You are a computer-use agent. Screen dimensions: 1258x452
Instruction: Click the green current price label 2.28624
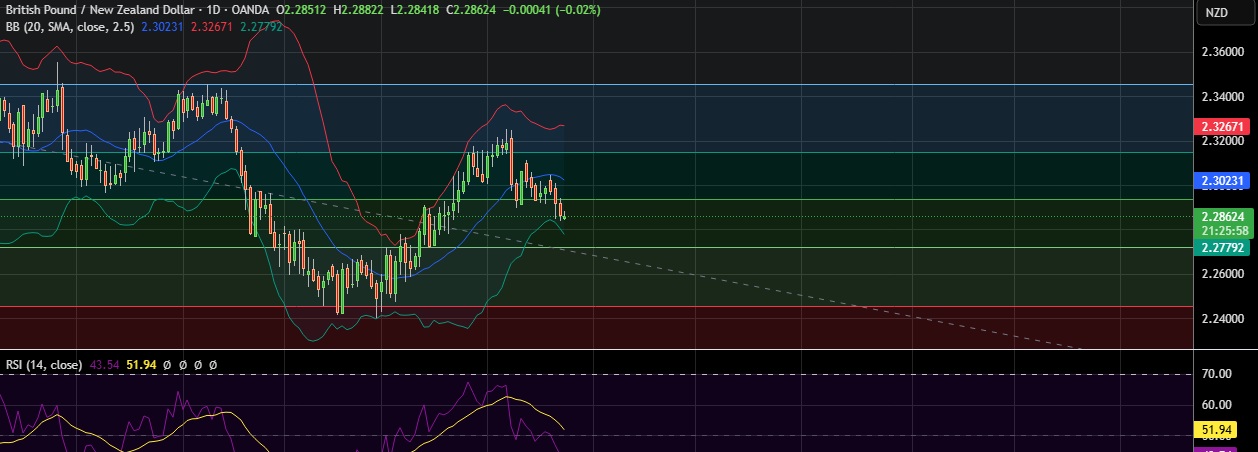tap(1222, 216)
